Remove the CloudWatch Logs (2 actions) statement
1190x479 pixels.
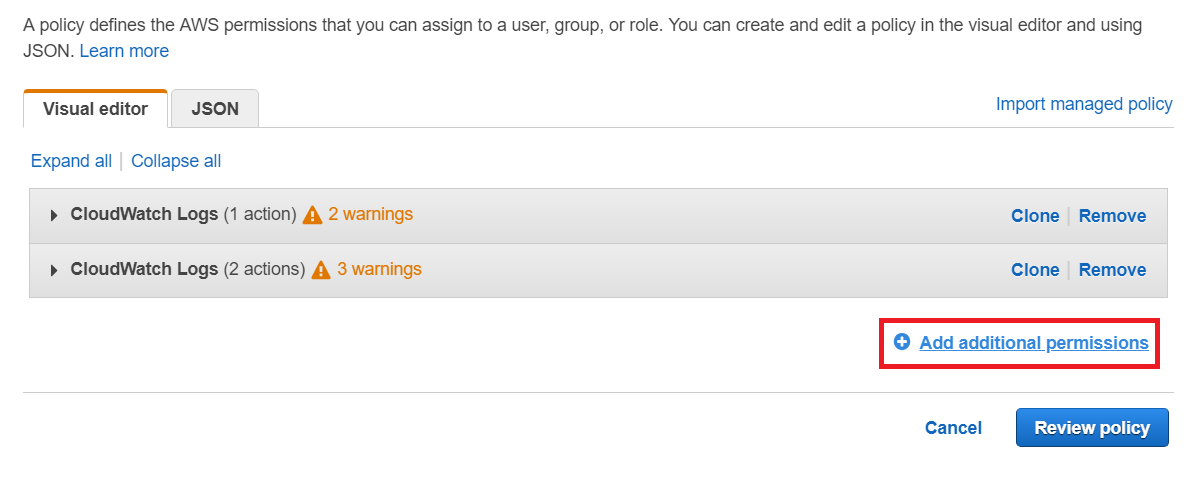[1112, 270]
